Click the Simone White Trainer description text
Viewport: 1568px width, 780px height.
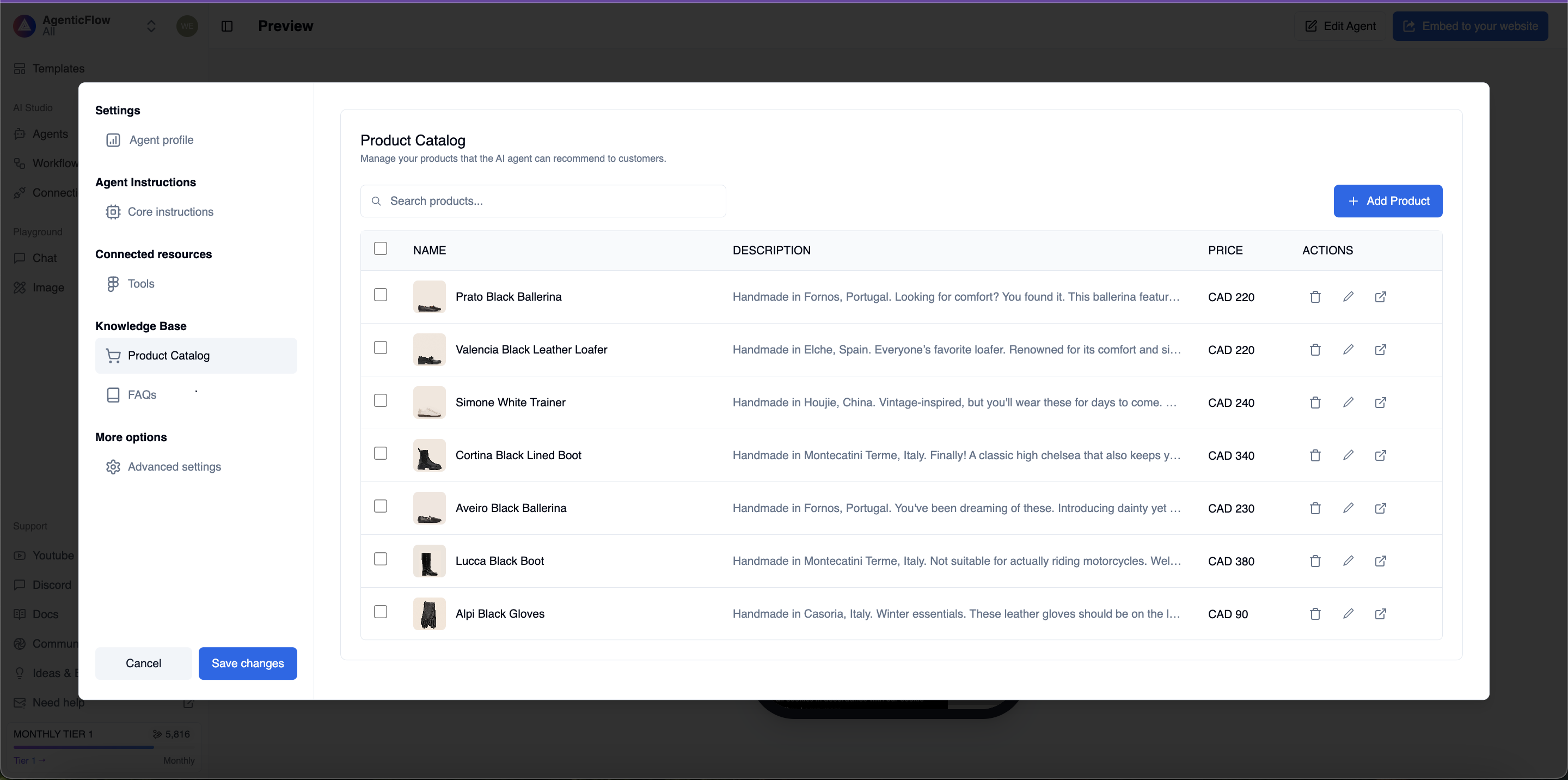coord(954,403)
